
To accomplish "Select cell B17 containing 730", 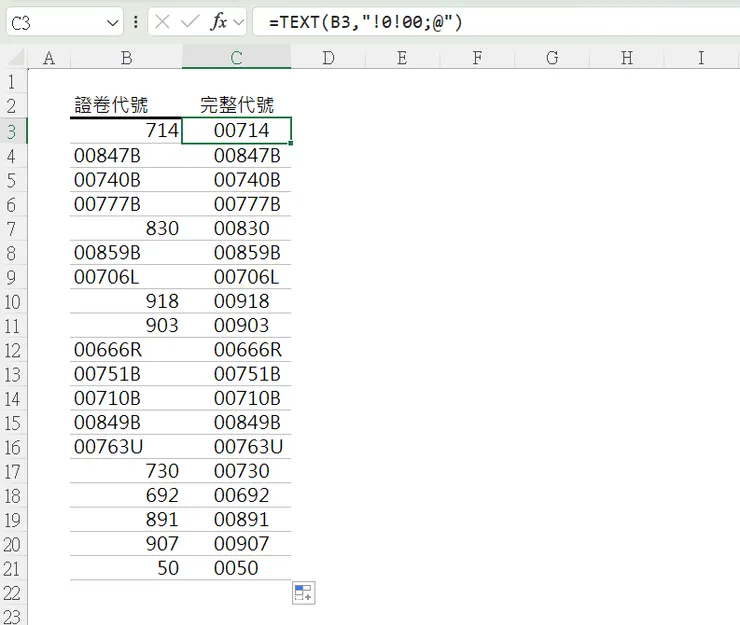I will (126, 471).
